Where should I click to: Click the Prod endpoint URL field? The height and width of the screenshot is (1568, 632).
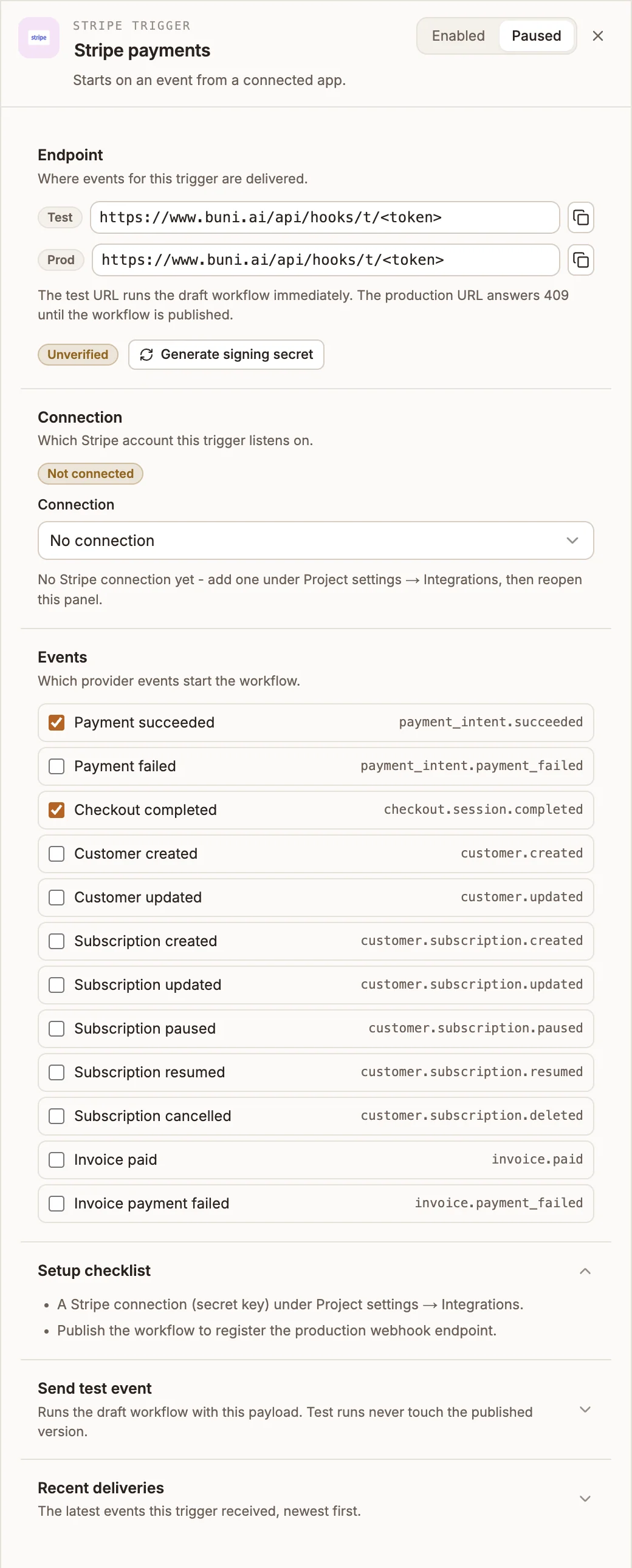pos(326,260)
